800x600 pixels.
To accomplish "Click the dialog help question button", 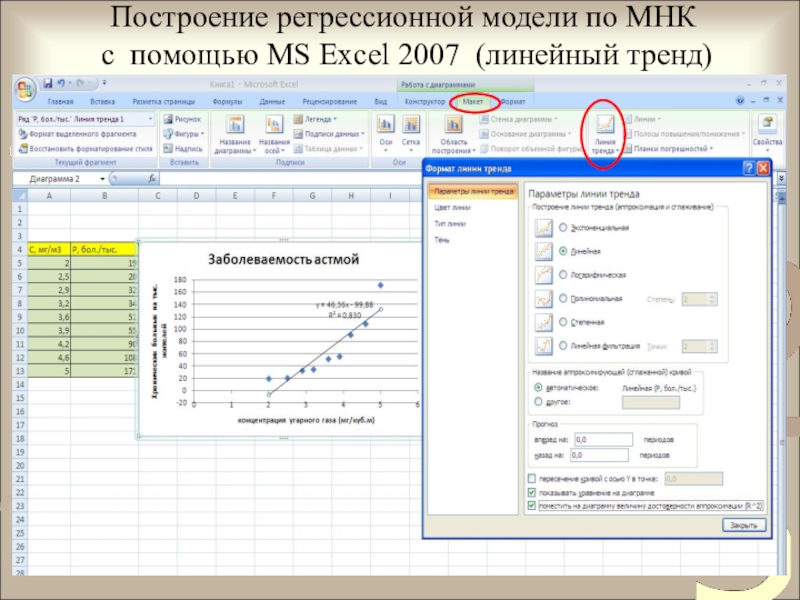I will (748, 168).
